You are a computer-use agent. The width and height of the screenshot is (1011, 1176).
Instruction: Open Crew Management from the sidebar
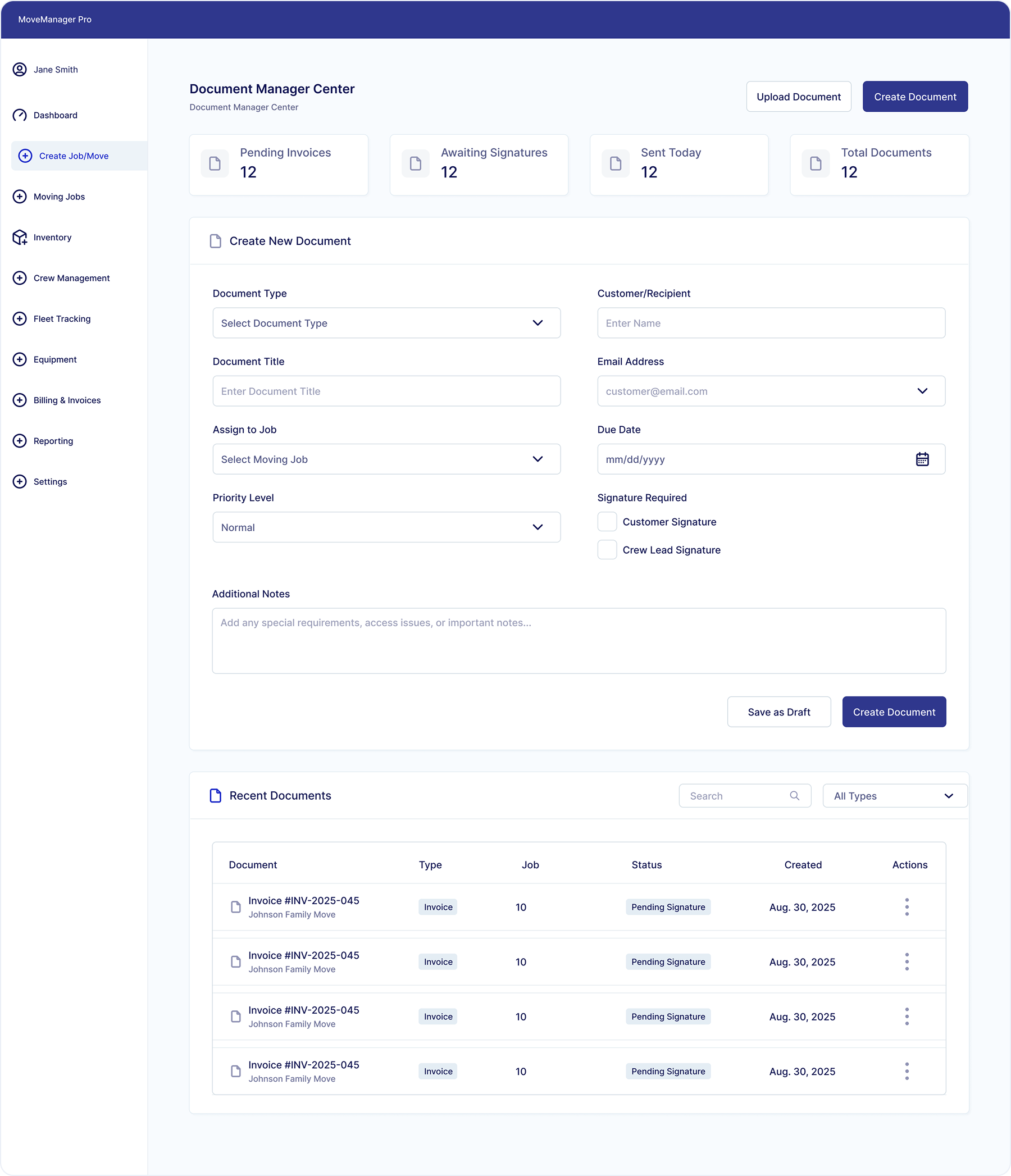coord(71,278)
